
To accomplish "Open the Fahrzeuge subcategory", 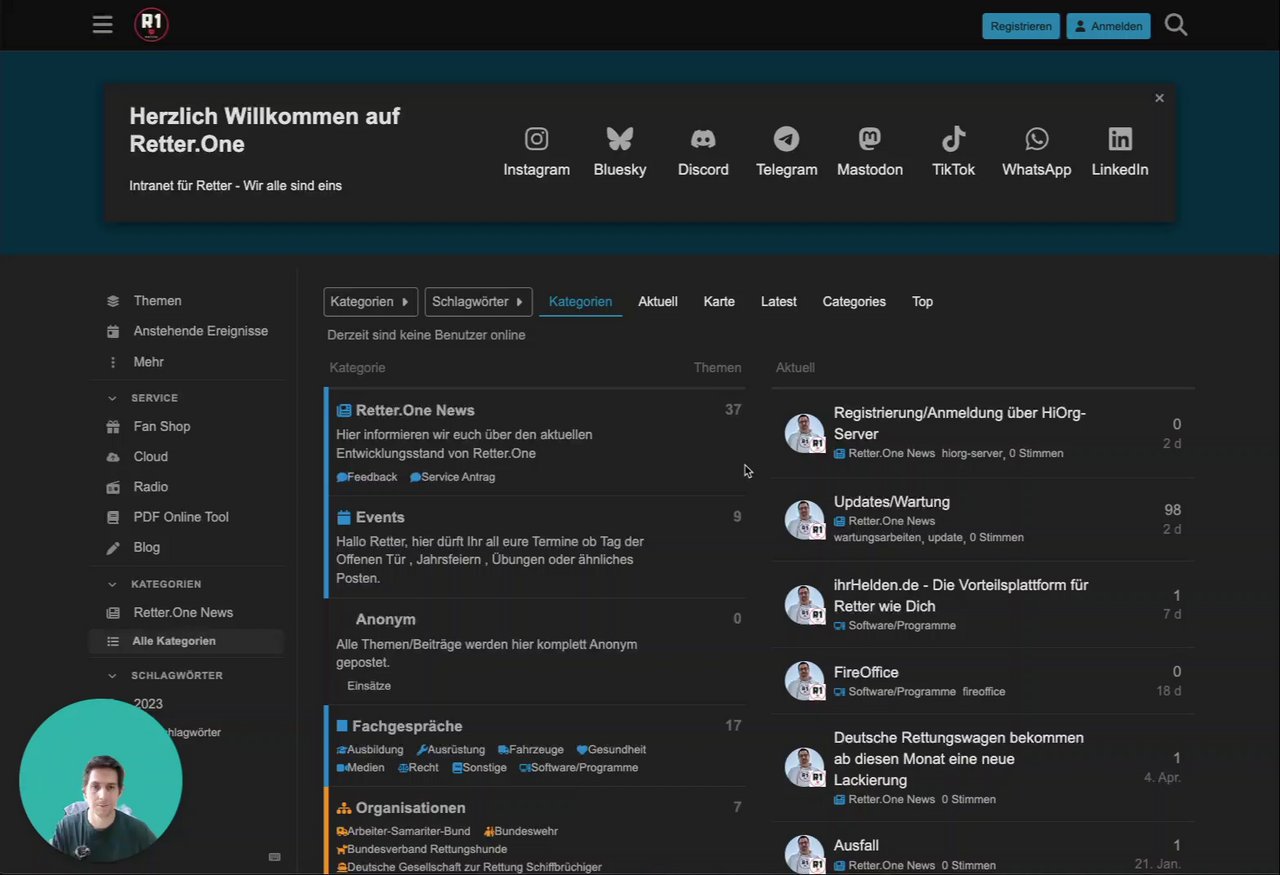I will click(x=531, y=750).
